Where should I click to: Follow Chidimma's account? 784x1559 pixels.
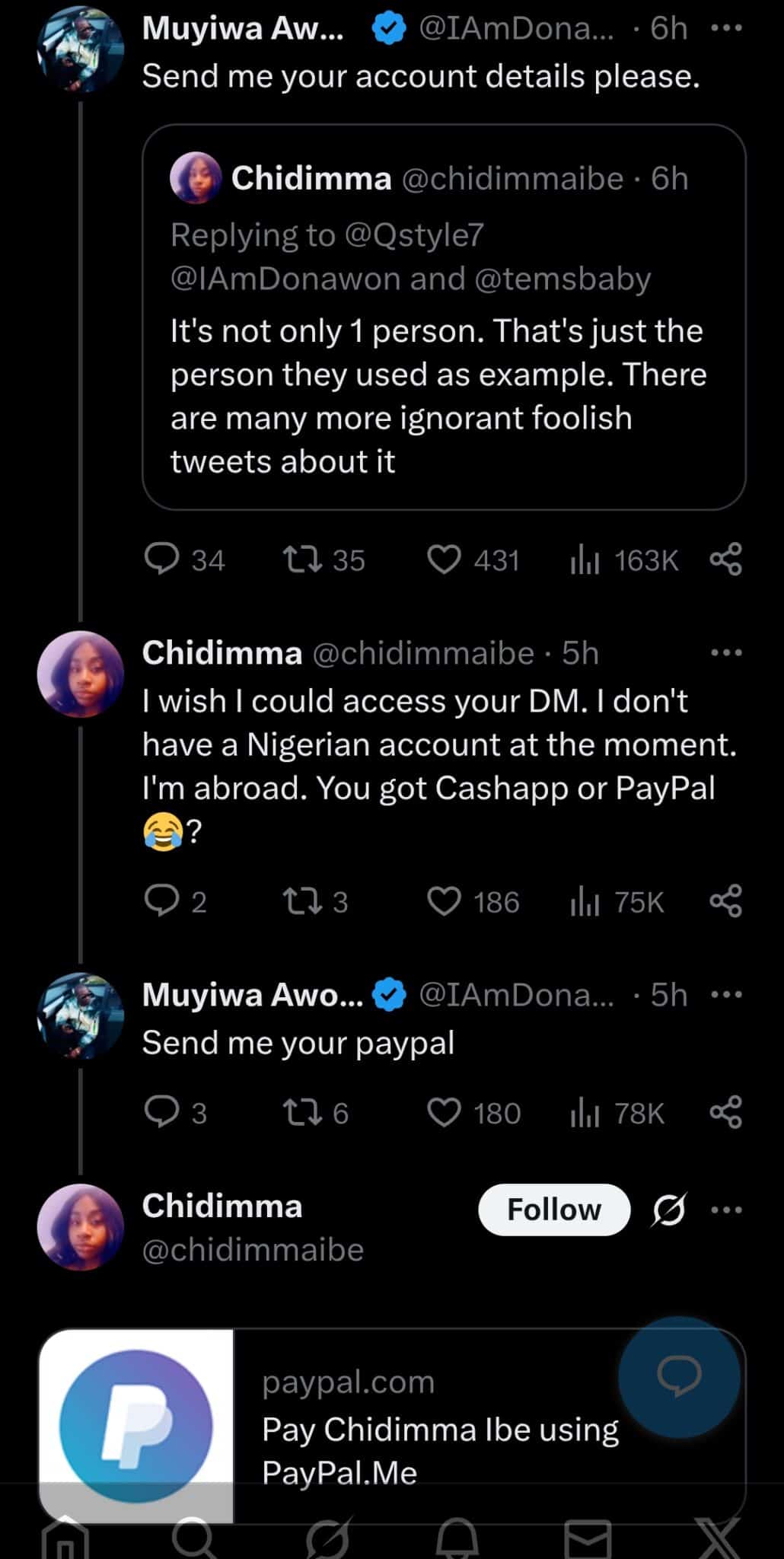(x=553, y=1210)
